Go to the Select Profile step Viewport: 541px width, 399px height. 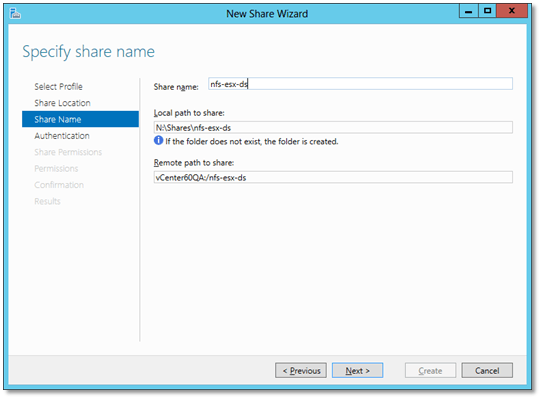(x=58, y=87)
